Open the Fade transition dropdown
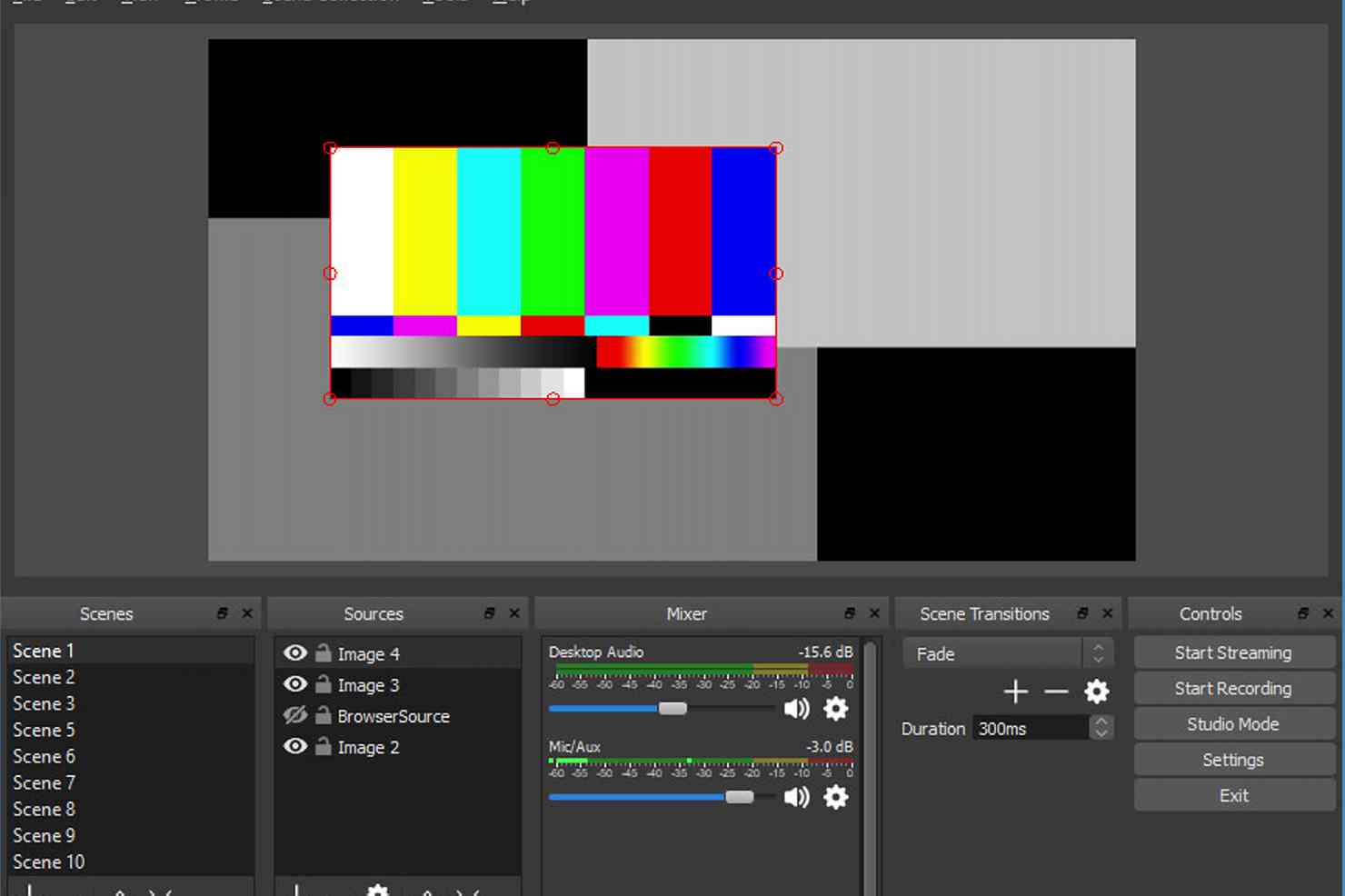The image size is (1345, 896). 1007,653
